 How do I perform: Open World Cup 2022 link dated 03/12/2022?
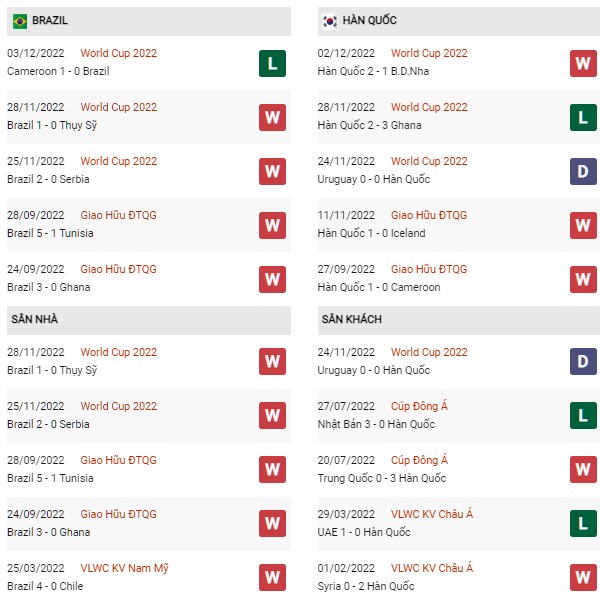click(x=119, y=53)
